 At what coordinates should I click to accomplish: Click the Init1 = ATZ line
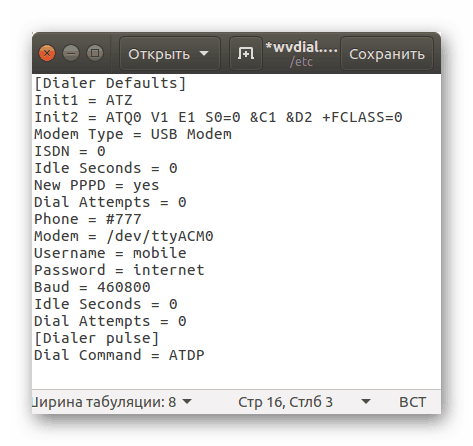83,100
